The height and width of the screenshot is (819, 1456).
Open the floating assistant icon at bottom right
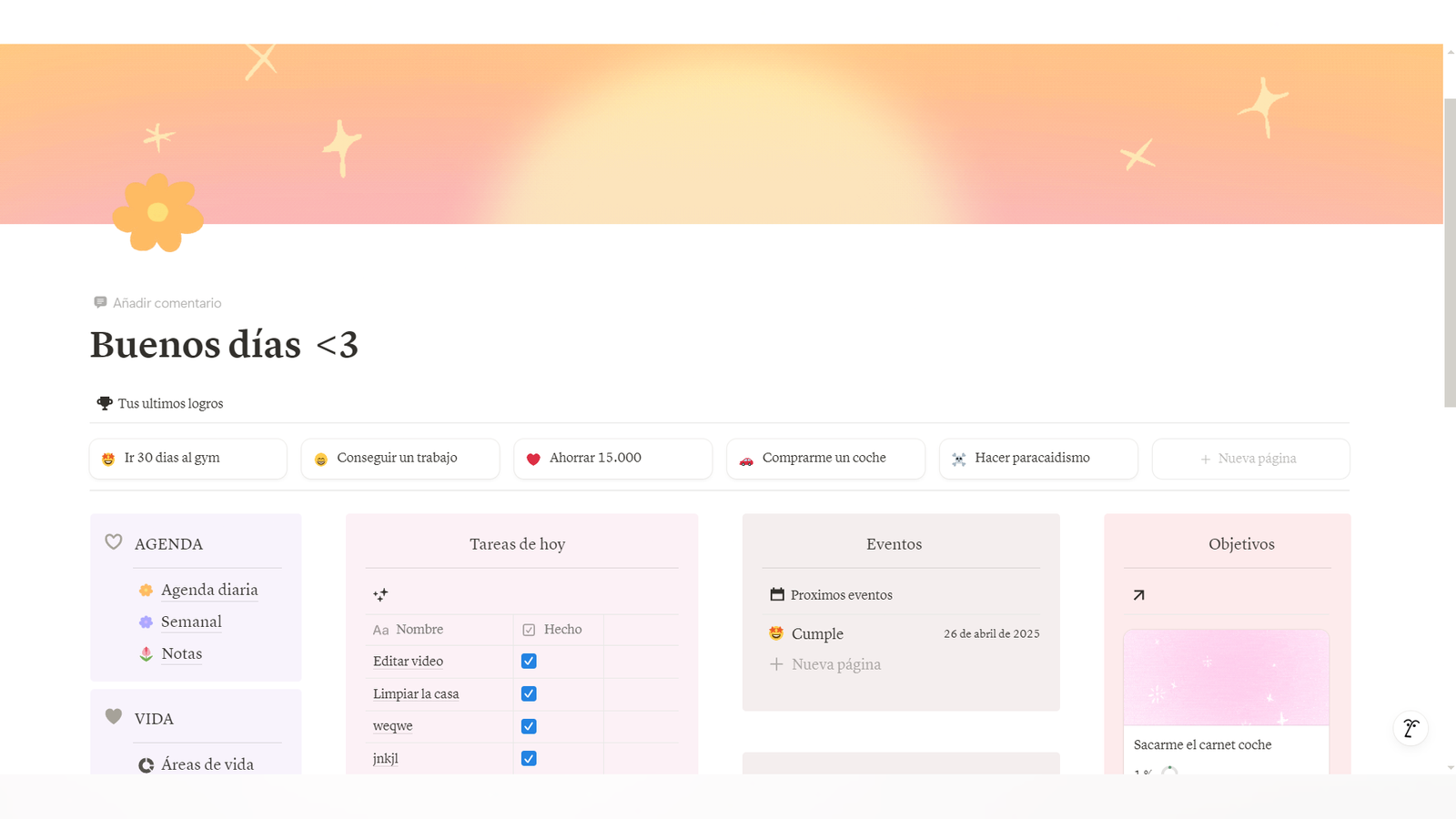pyautogui.click(x=1410, y=728)
